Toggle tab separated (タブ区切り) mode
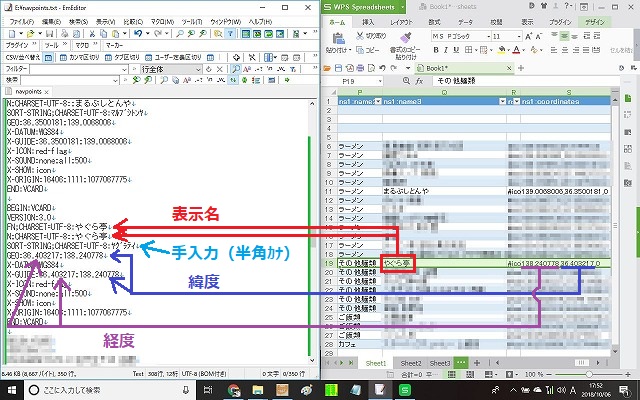This screenshot has width=640, height=400. click(122, 58)
